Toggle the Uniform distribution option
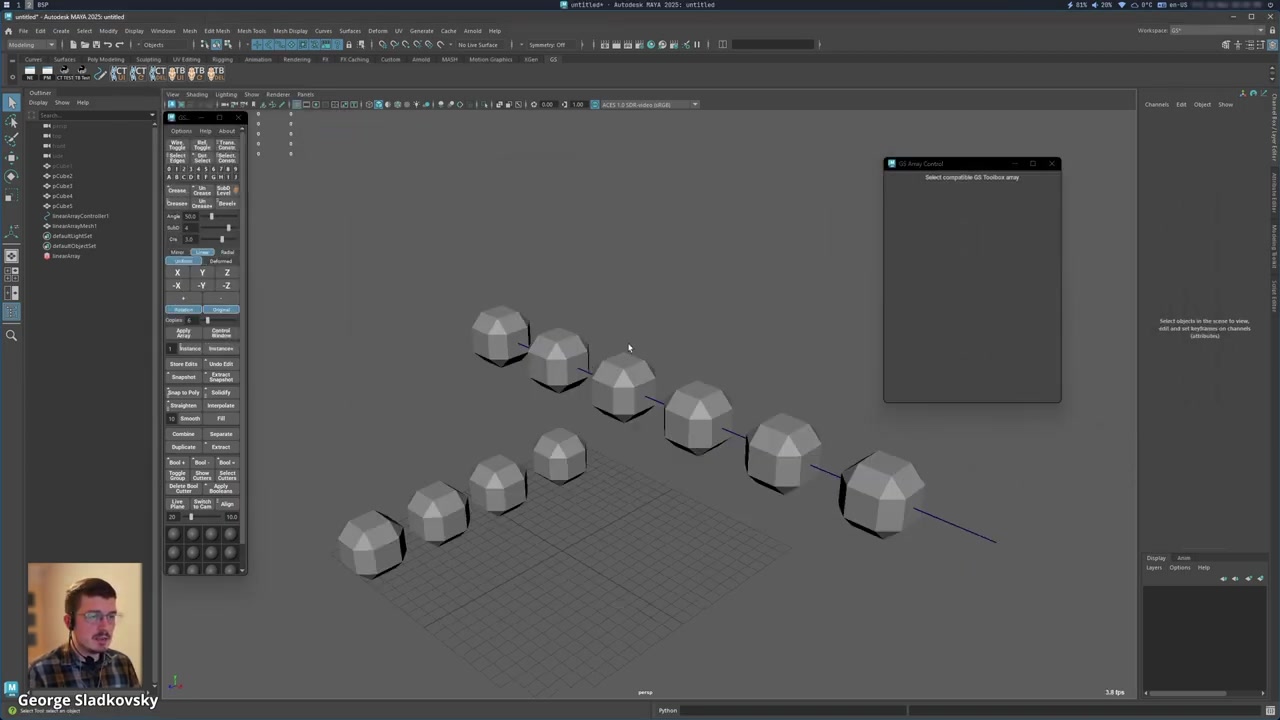The width and height of the screenshot is (1280, 720). point(183,261)
